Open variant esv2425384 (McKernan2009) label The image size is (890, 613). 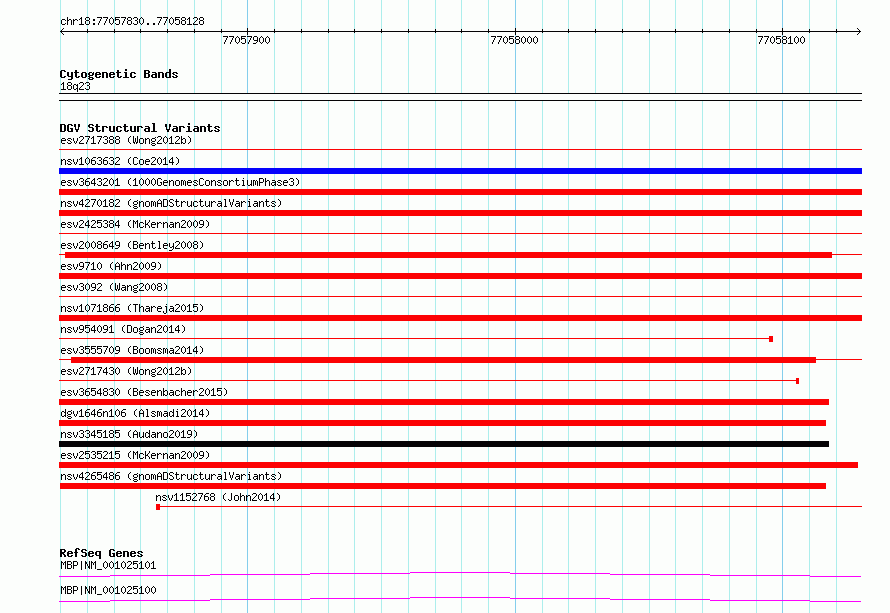(x=135, y=224)
